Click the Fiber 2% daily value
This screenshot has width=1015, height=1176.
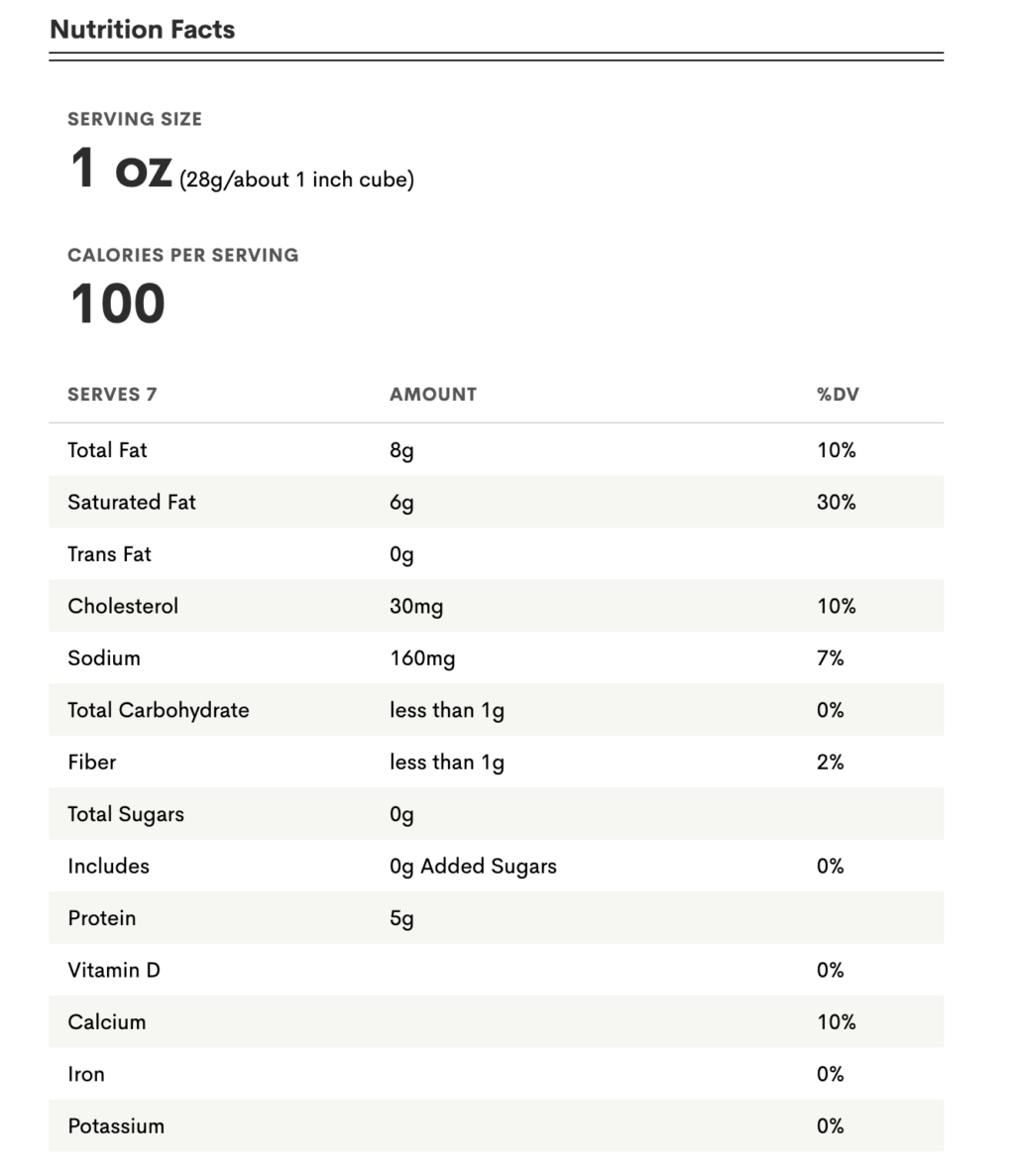(x=830, y=762)
